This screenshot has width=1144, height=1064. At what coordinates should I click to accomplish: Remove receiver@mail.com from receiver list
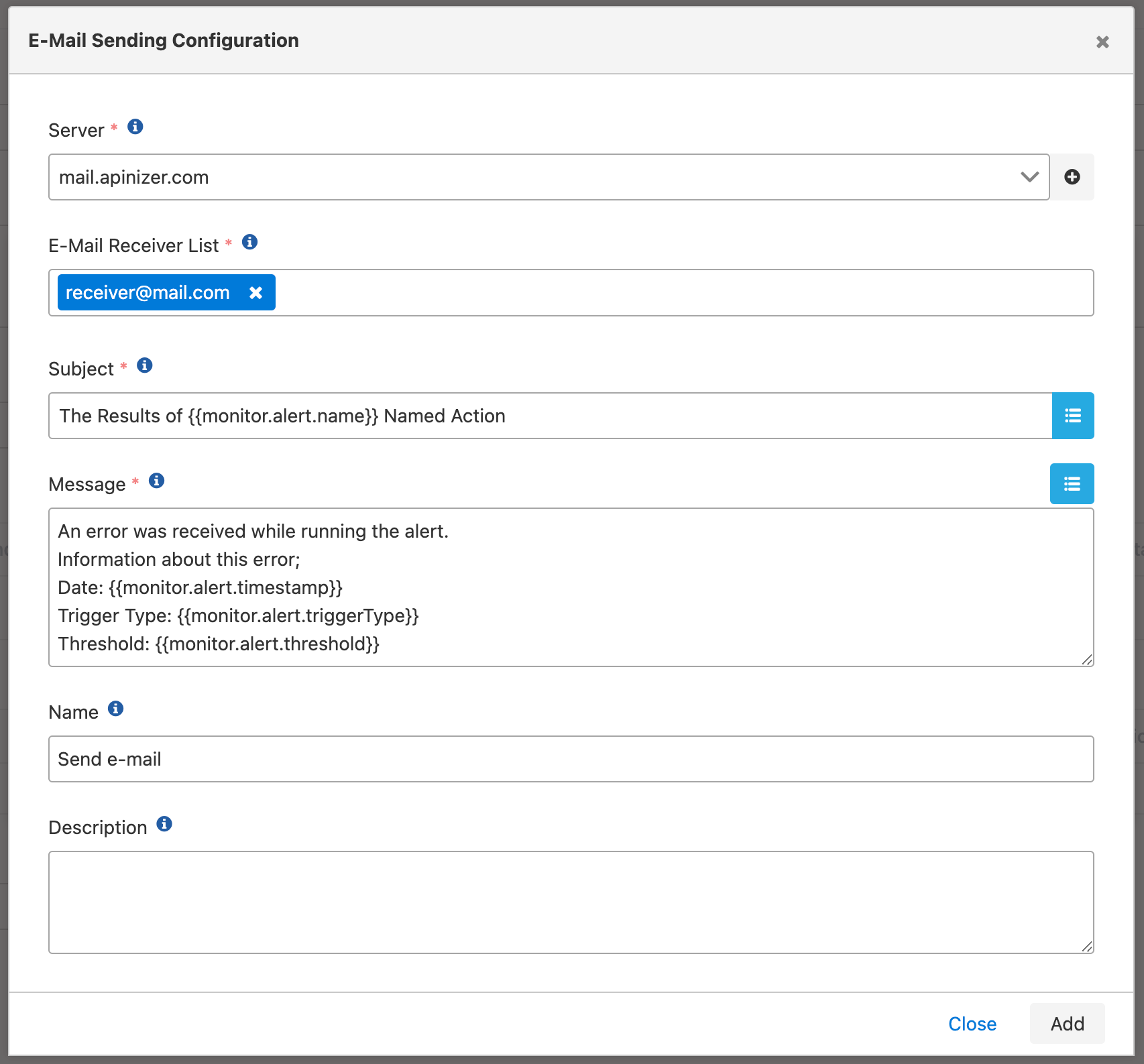pyautogui.click(x=255, y=293)
